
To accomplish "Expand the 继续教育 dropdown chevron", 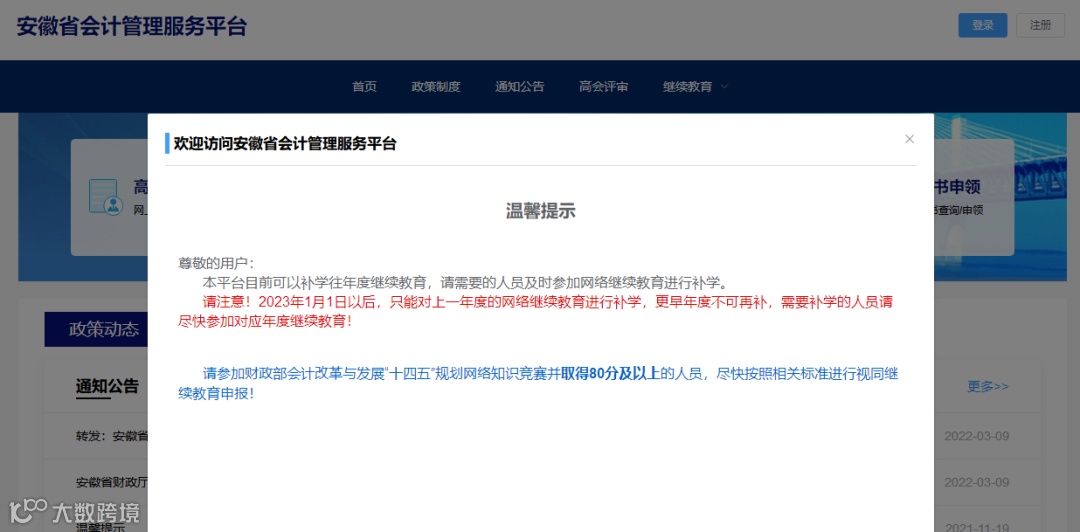I will point(724,87).
